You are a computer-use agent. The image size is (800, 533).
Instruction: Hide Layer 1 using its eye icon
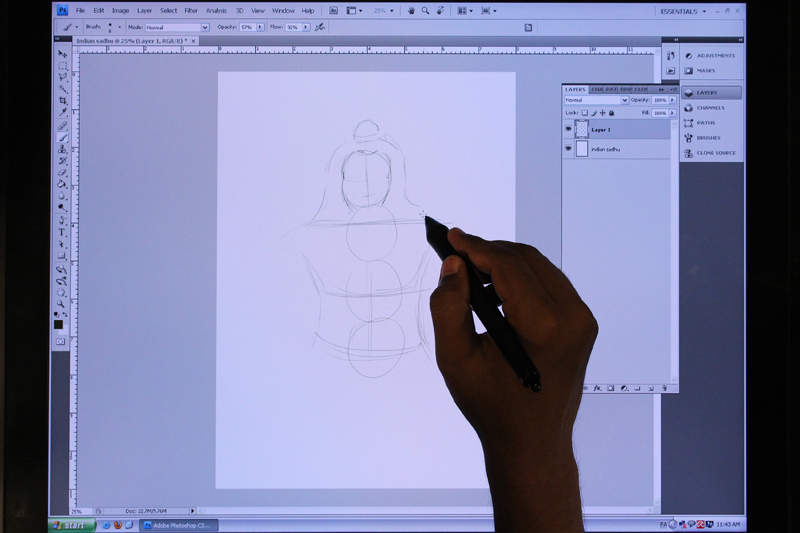(568, 130)
